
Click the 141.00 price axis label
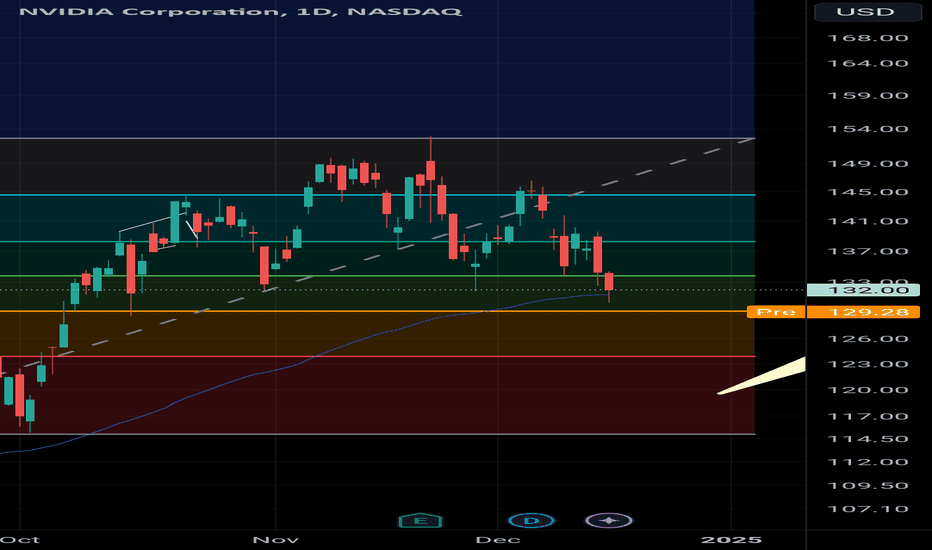click(x=868, y=221)
